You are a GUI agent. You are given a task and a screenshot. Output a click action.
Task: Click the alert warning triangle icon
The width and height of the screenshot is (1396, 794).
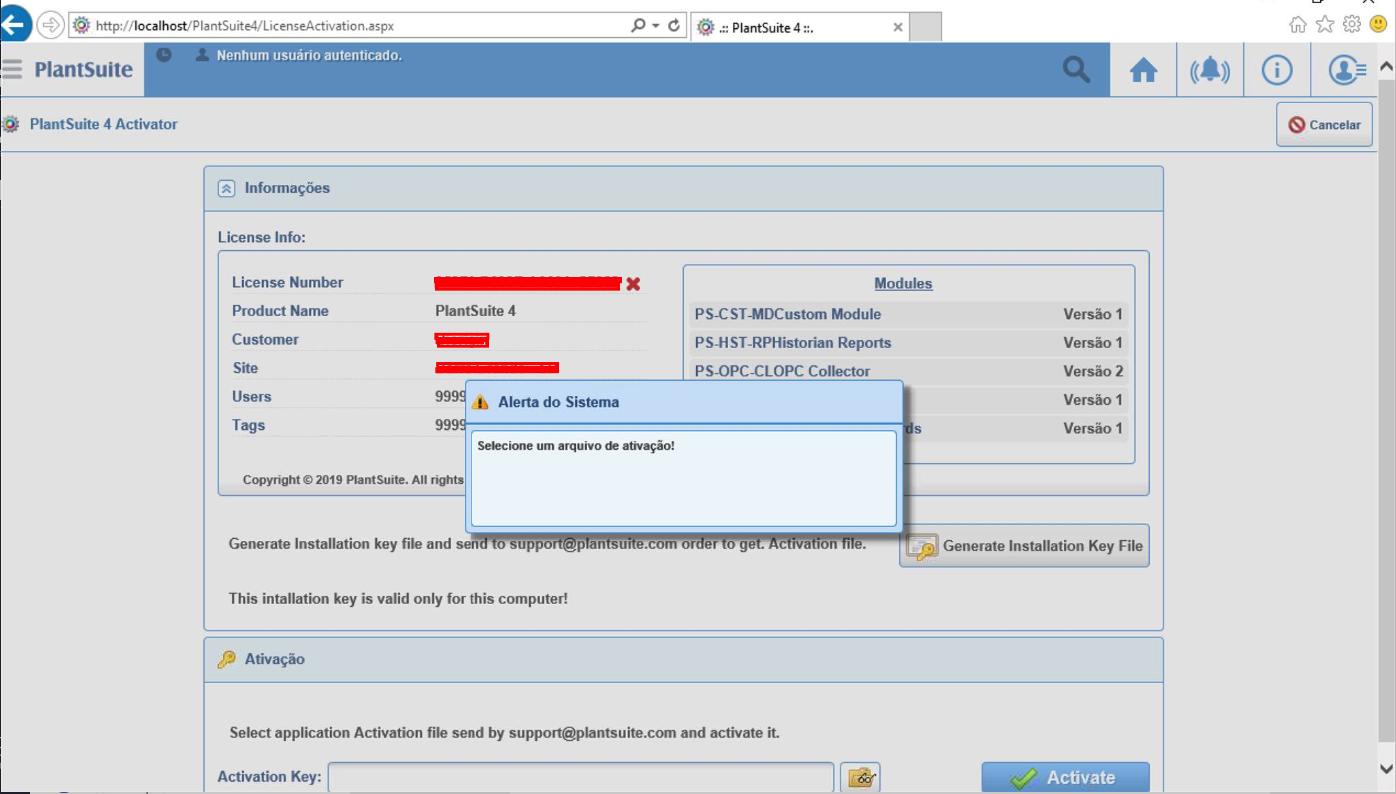(480, 402)
